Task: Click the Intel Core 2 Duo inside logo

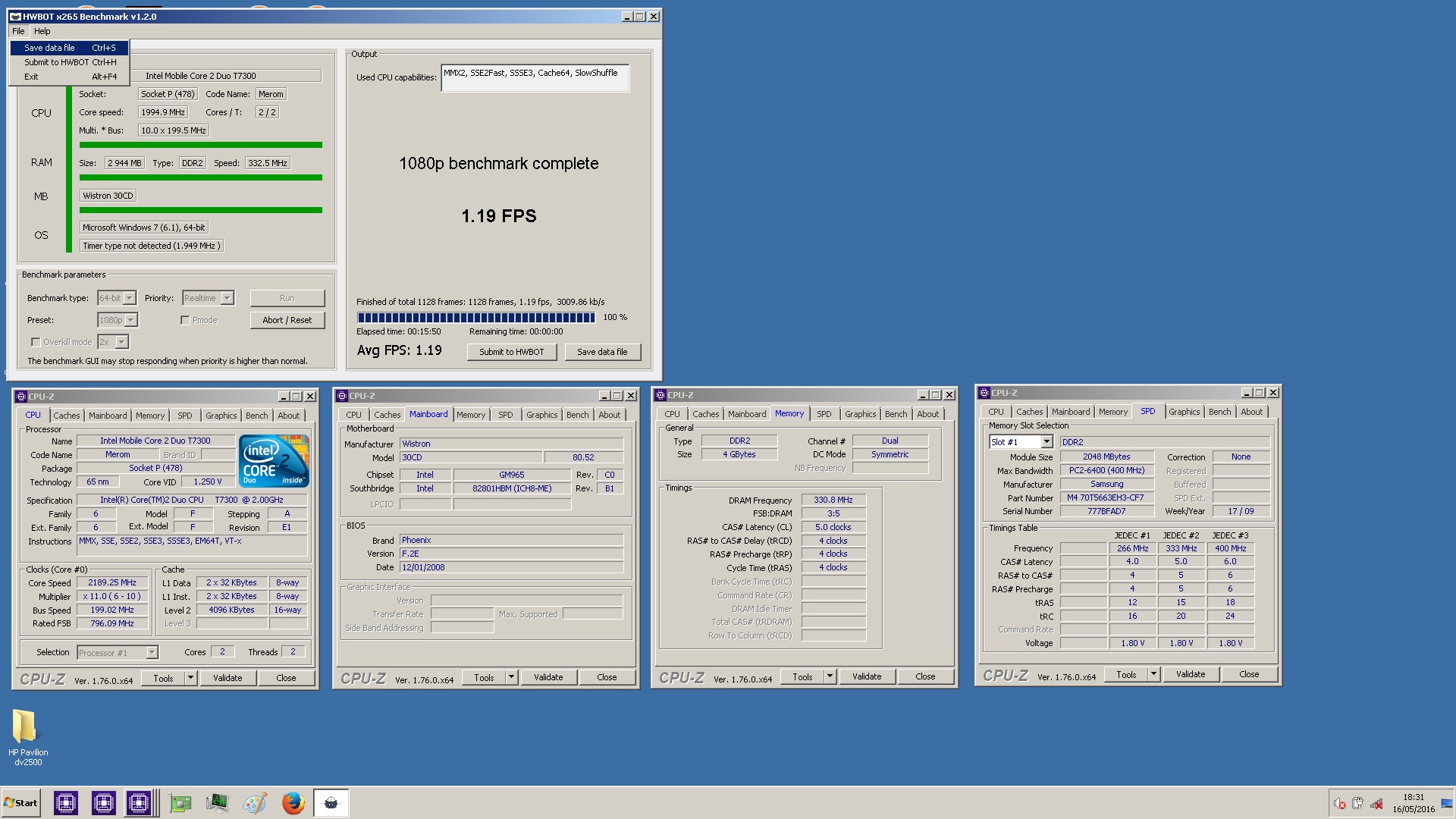Action: (274, 460)
